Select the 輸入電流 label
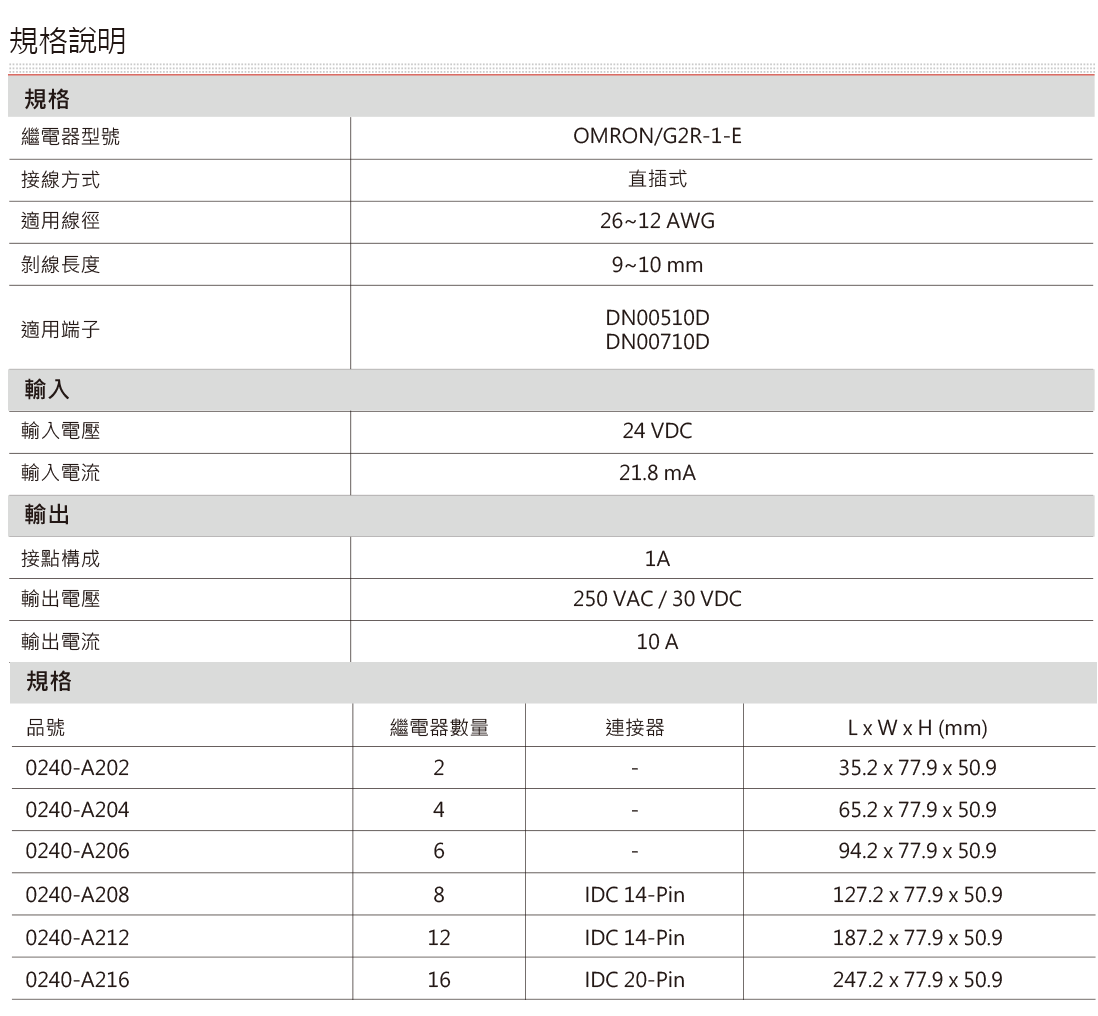 coord(60,473)
